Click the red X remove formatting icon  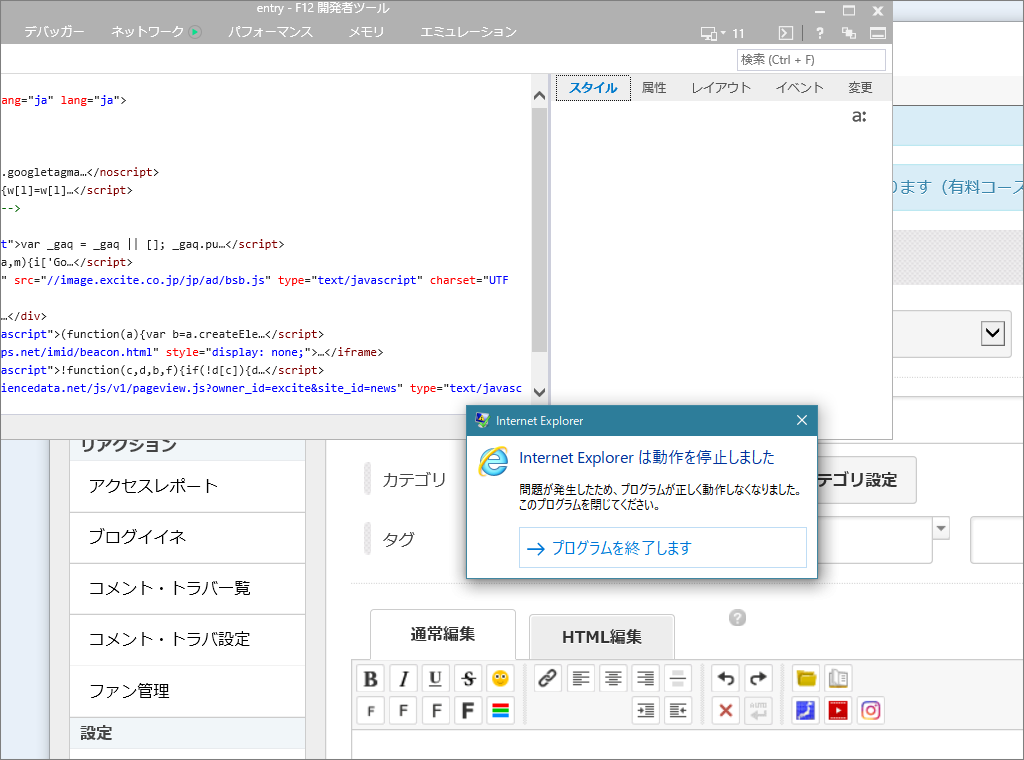tap(726, 711)
